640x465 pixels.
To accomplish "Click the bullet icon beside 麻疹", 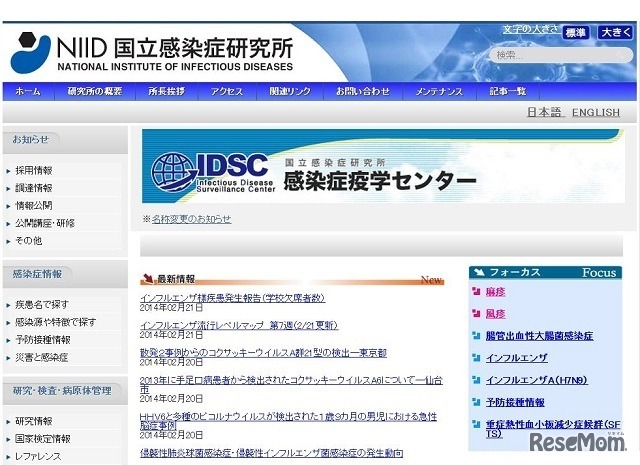I will point(476,291).
